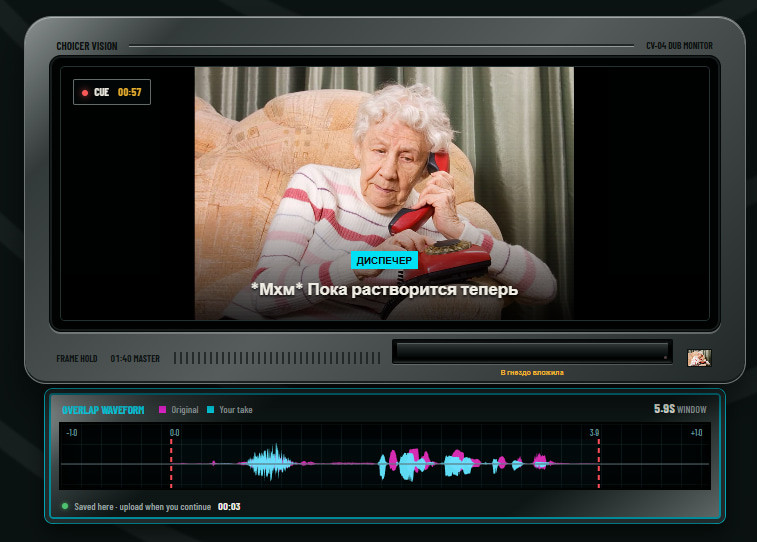Click the 00:03 take duration
Viewport: 757px width, 542px height.
point(229,507)
